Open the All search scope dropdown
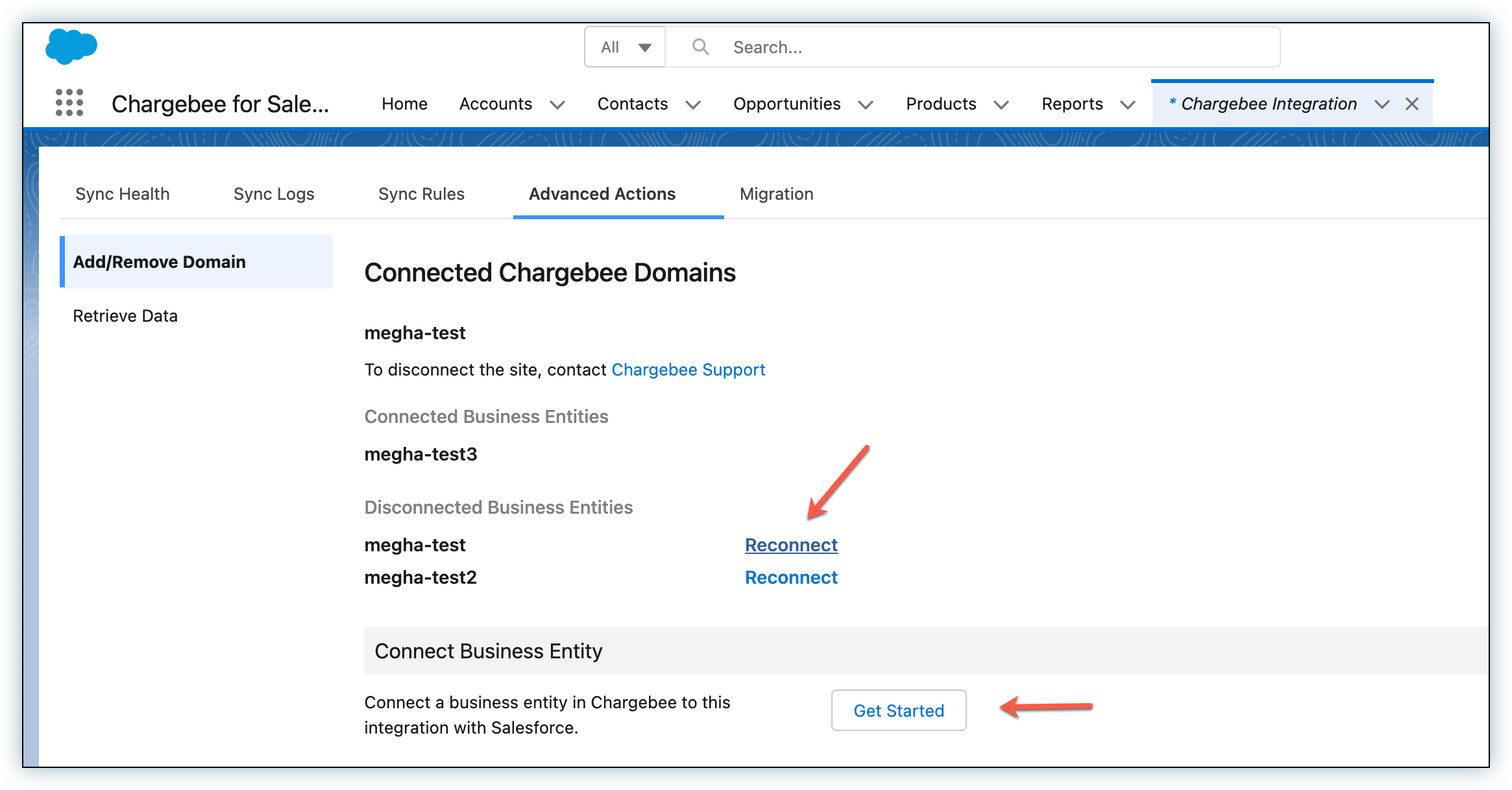1512x790 pixels. (625, 47)
